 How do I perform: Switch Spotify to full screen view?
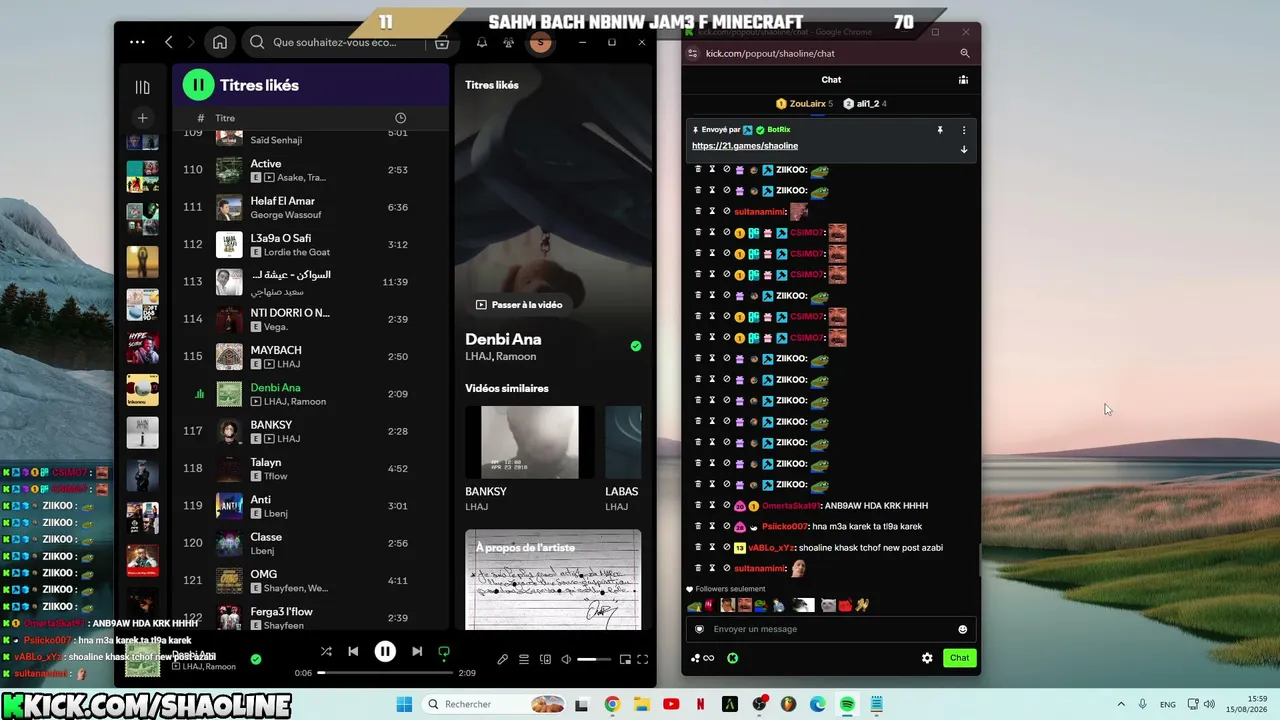[643, 659]
